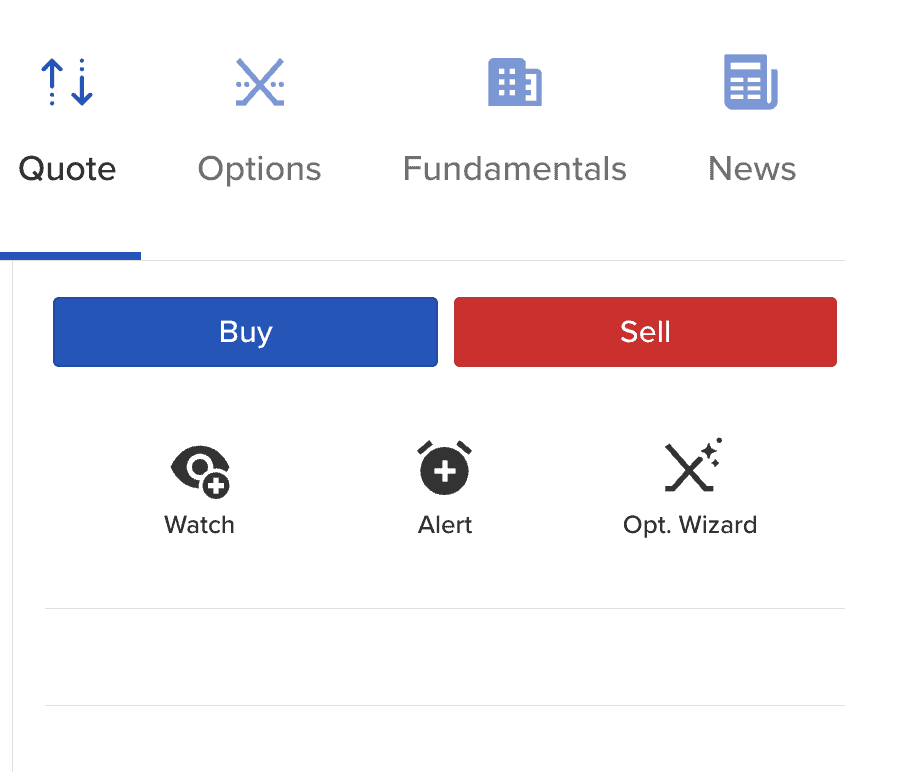Click the eye-with-plus Watch icon
The image size is (916, 772).
click(199, 469)
